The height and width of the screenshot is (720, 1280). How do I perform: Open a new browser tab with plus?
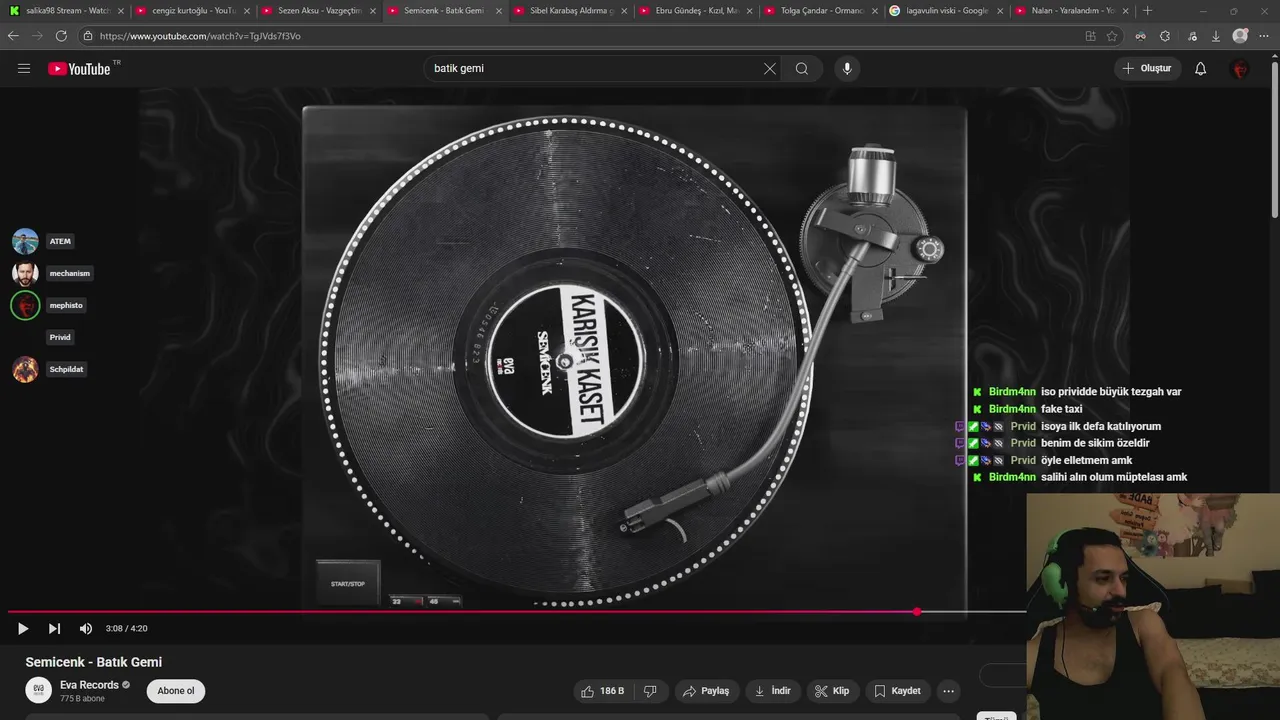pos(1147,11)
